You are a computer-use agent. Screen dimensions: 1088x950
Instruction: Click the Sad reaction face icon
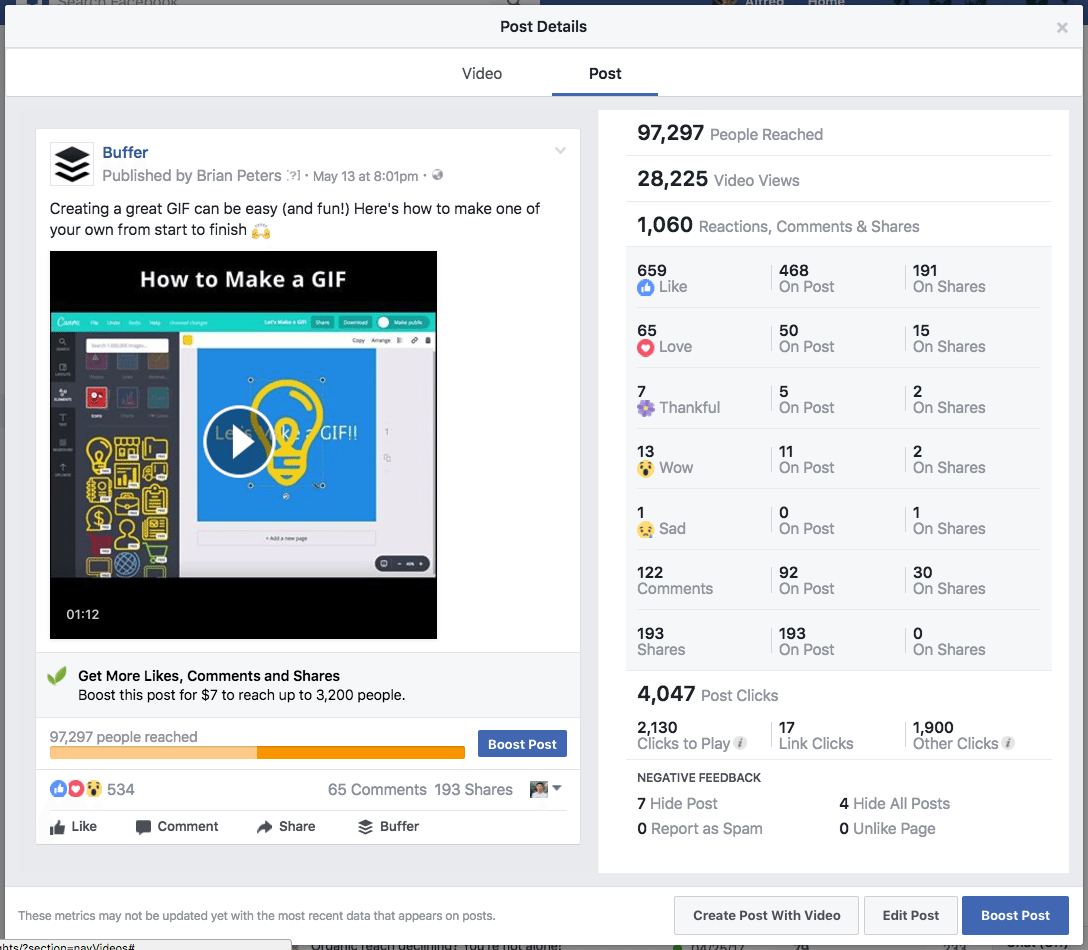point(644,529)
